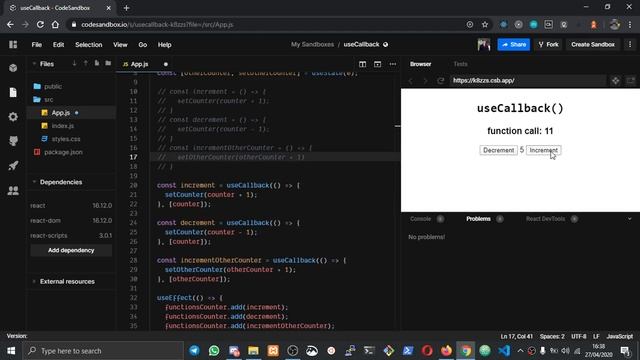The image size is (640, 360).
Task: Click the JavaScript language mode in status bar
Action: pos(619,336)
